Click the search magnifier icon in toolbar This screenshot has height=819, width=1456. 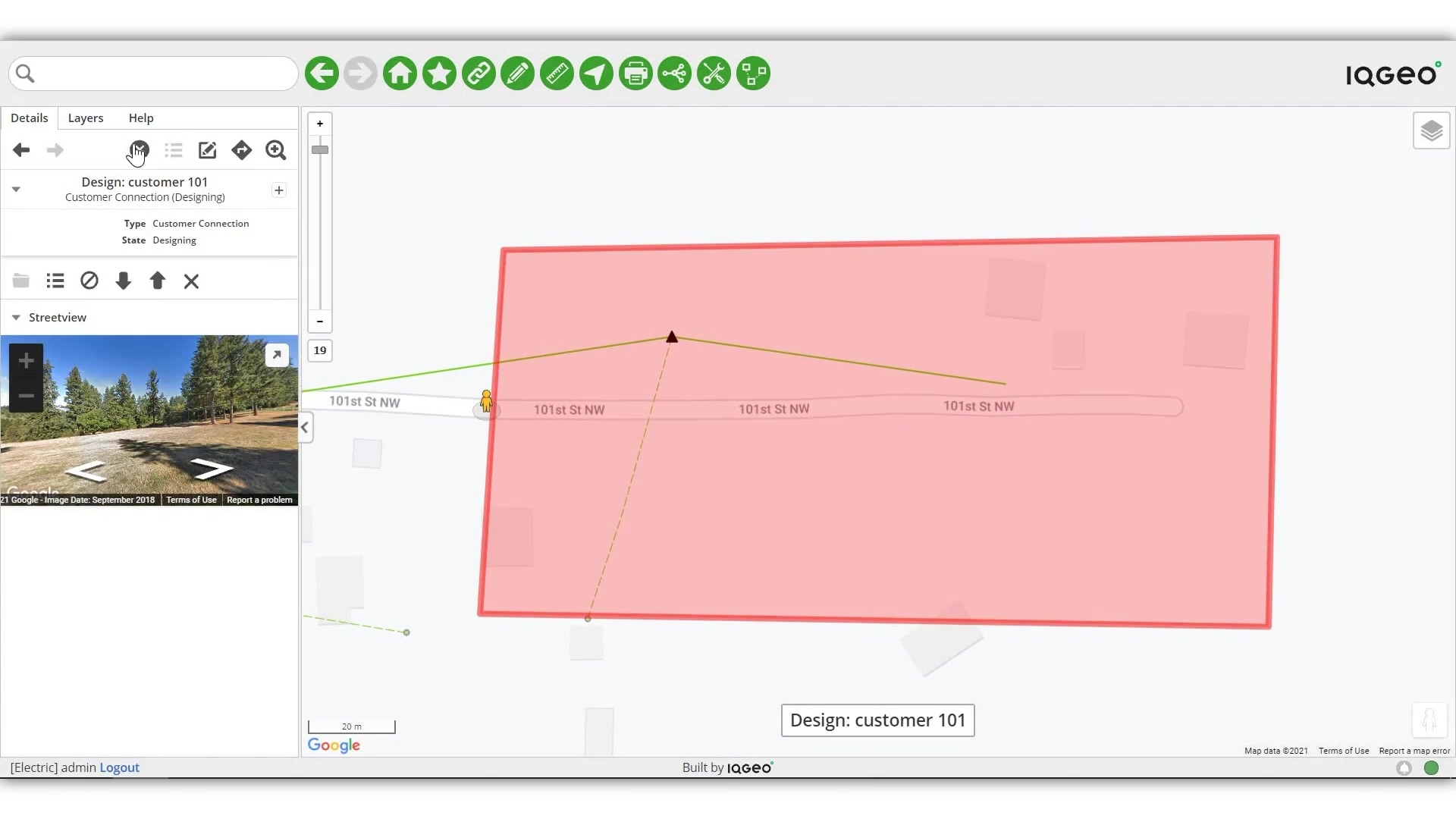[x=275, y=149]
